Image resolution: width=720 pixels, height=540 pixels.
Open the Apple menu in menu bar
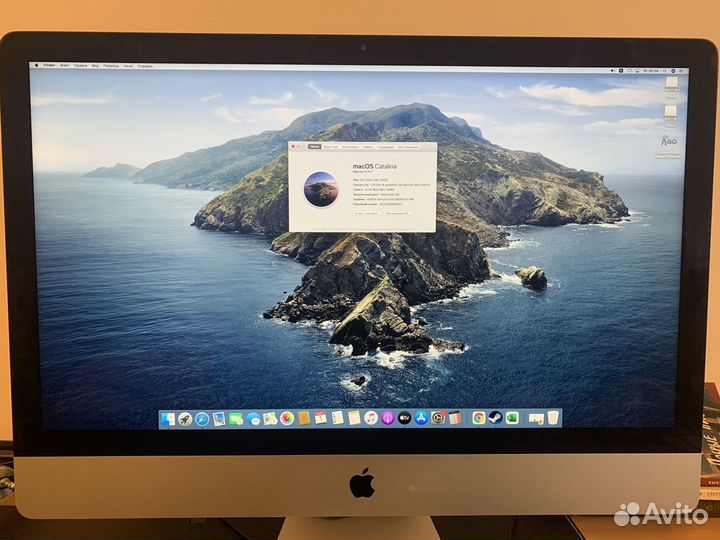click(x=37, y=66)
